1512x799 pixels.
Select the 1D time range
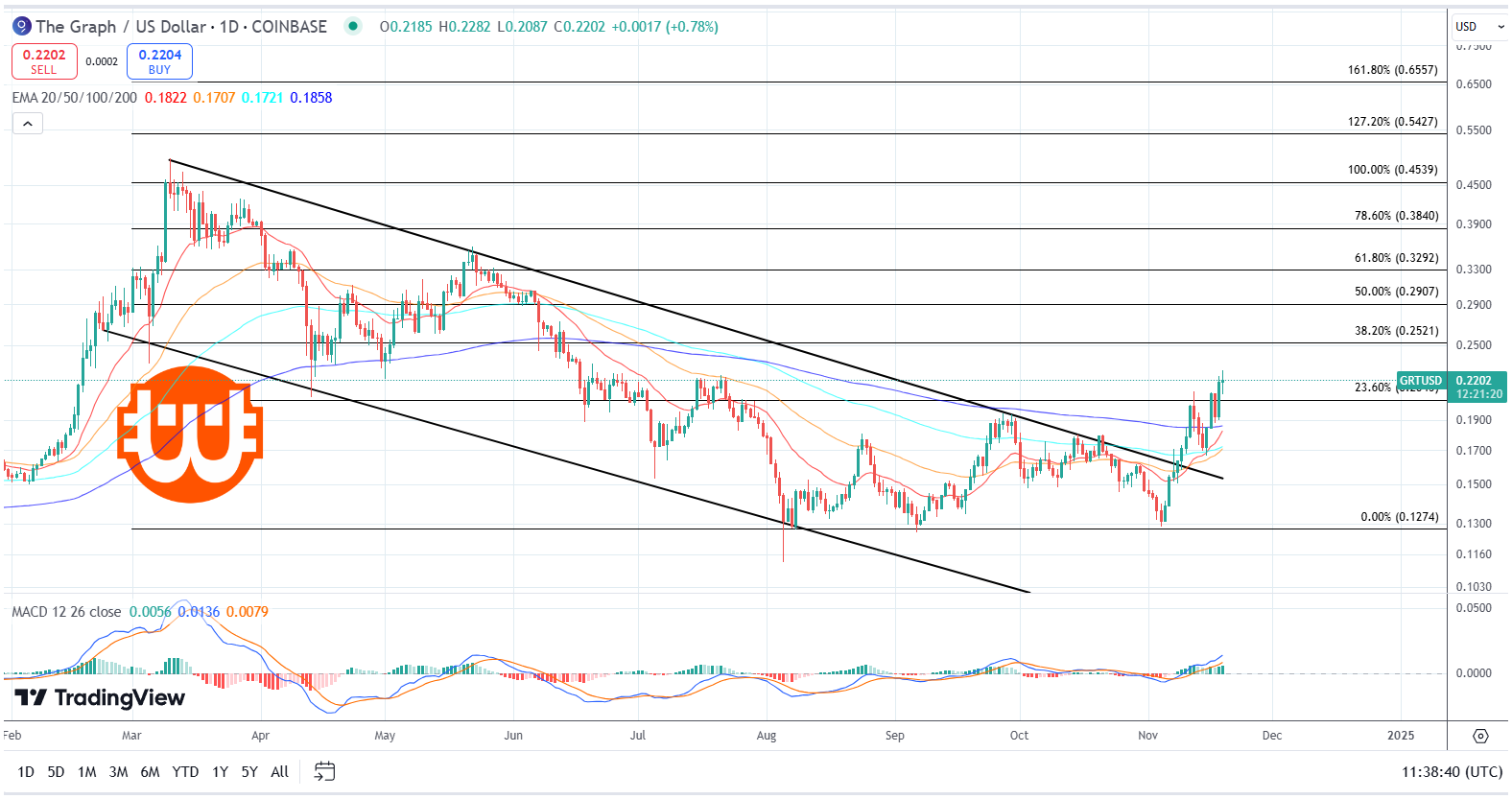click(x=26, y=771)
